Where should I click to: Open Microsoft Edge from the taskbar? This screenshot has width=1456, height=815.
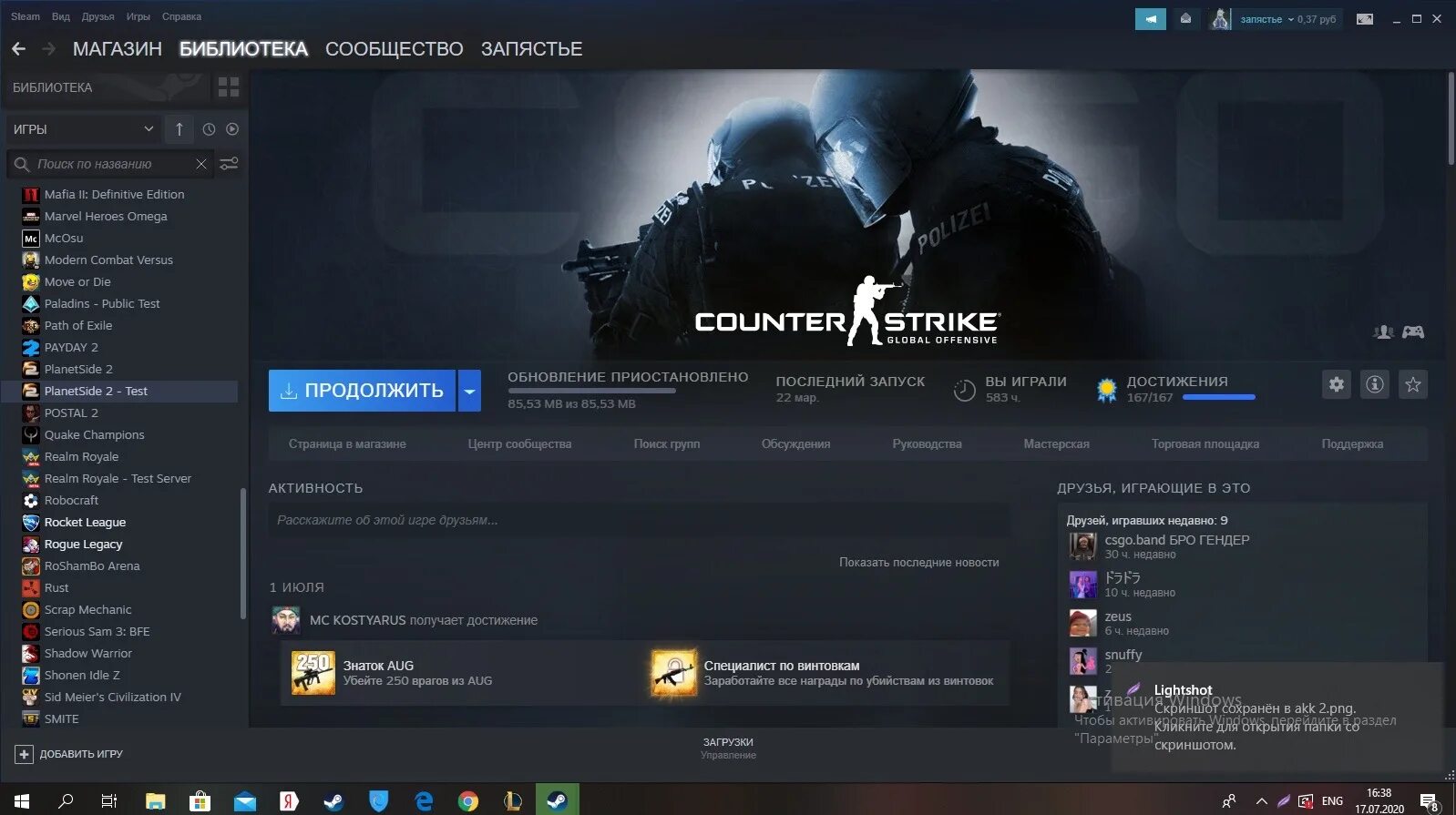[x=423, y=800]
